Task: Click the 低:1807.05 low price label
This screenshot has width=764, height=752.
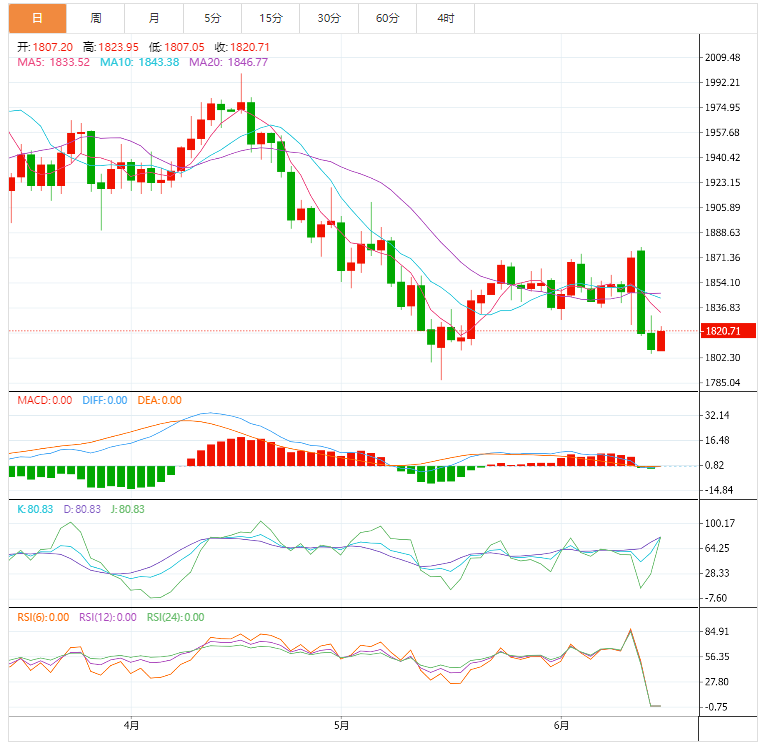Action: coord(176,47)
